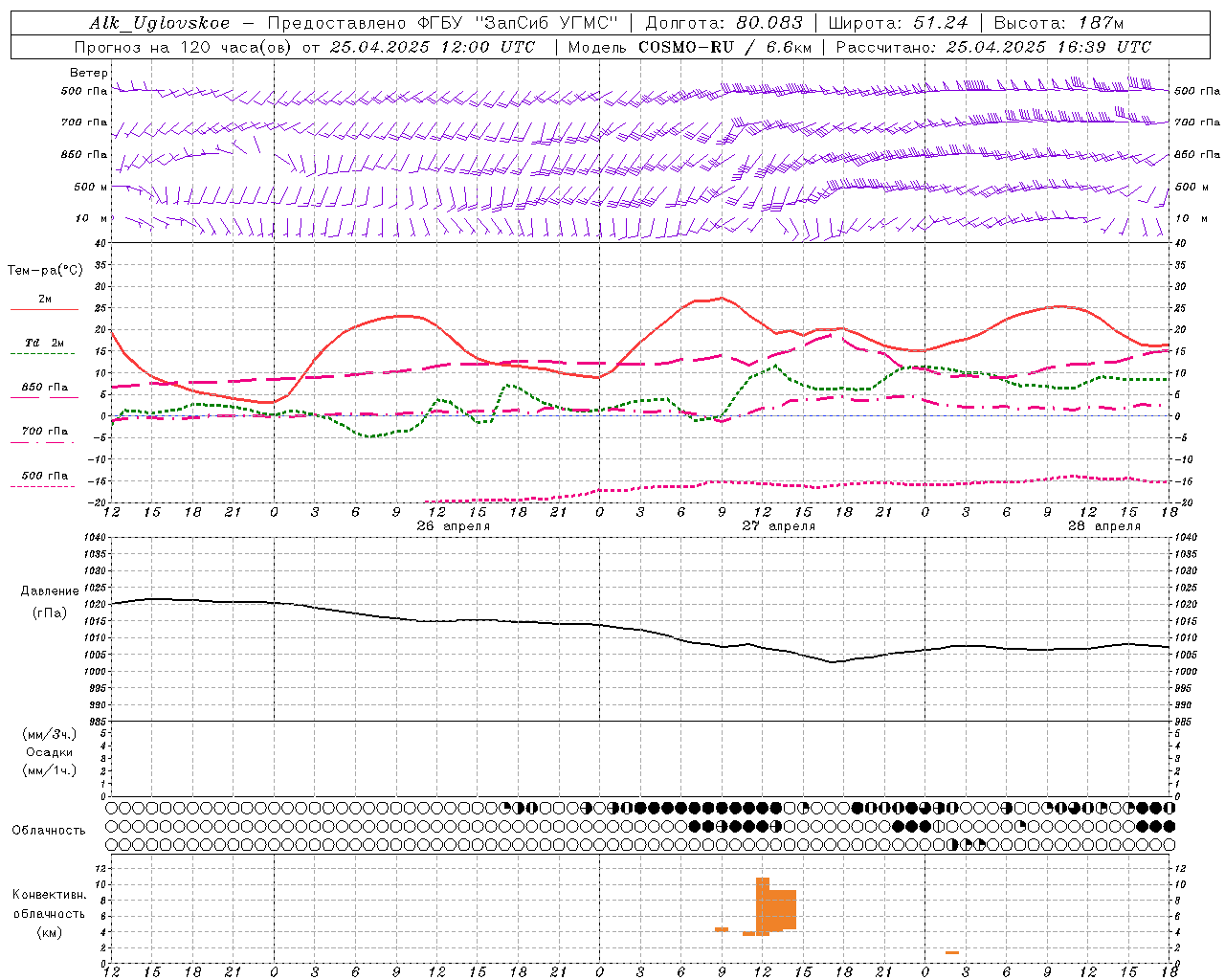Click the 700 гПа dash-dot legend line
The width and height of the screenshot is (1225, 980).
pyautogui.click(x=42, y=442)
